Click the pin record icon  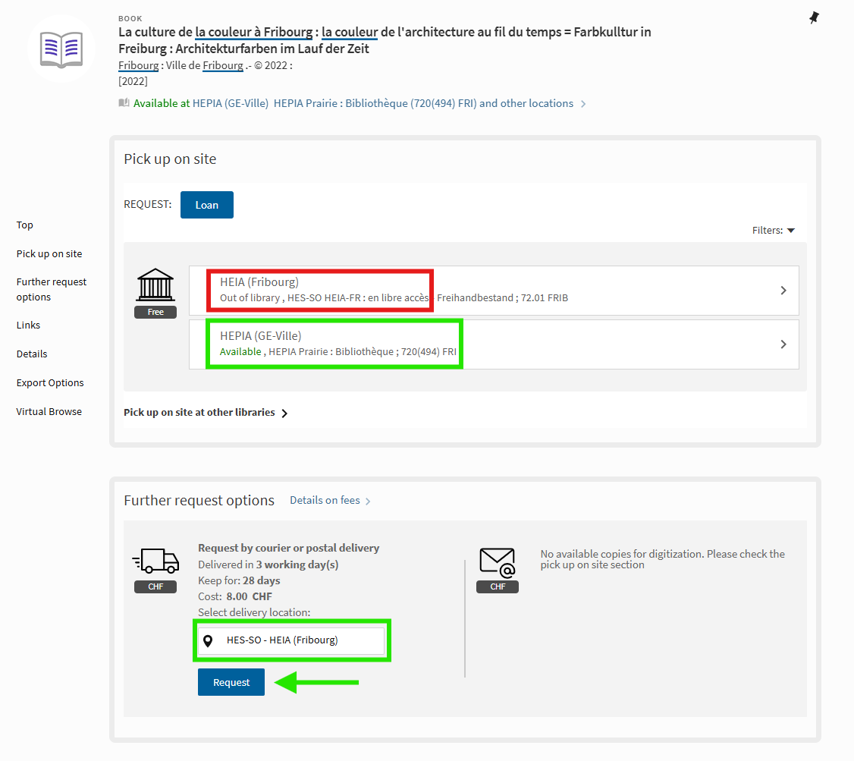[814, 18]
